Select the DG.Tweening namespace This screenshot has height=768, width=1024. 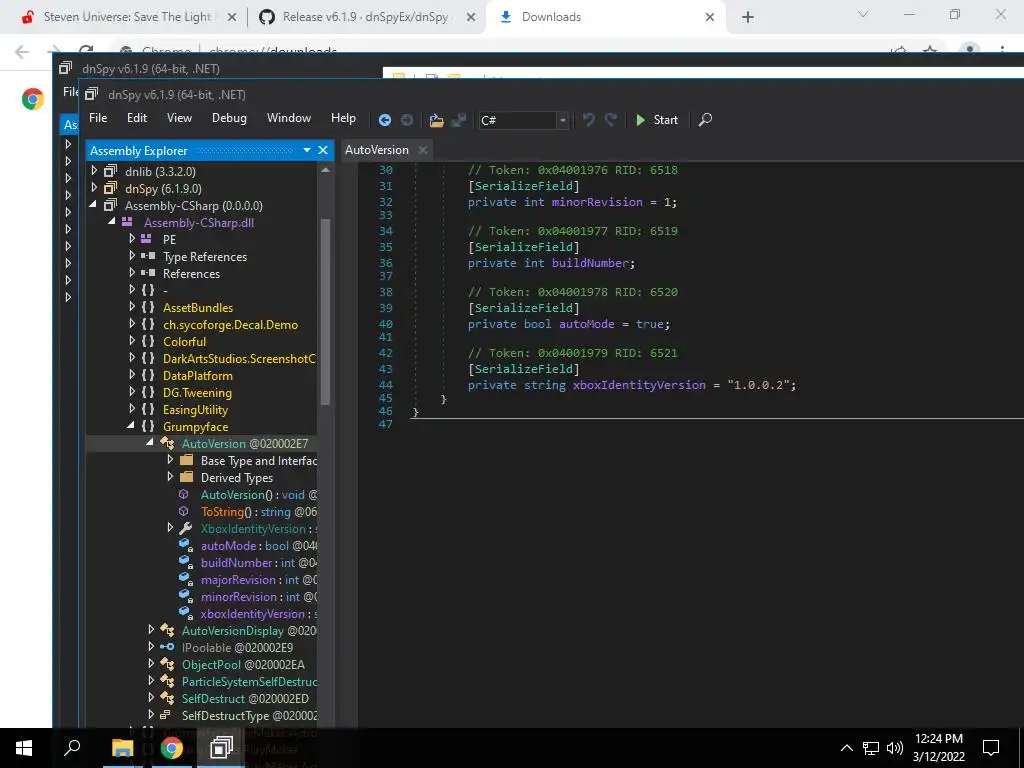coord(197,392)
